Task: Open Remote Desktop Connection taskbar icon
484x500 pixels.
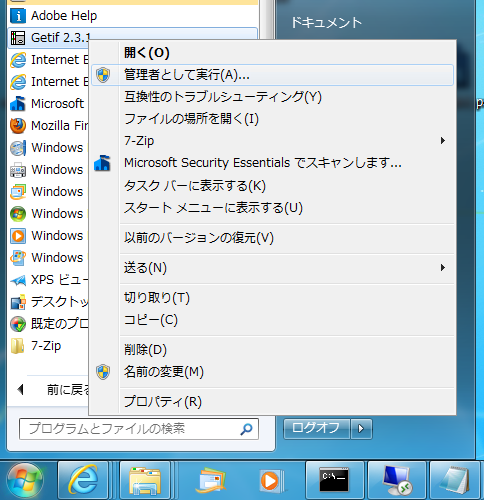Action: click(x=397, y=481)
